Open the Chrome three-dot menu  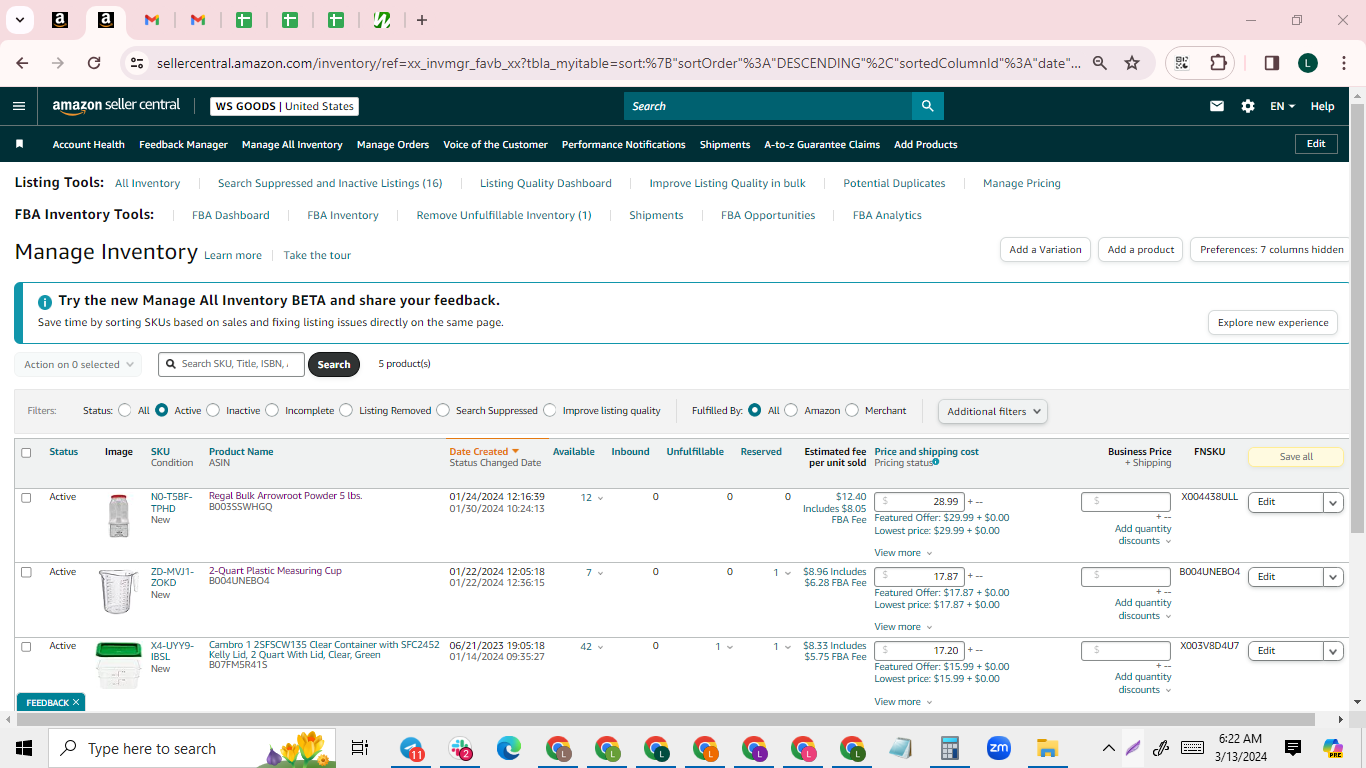(x=1343, y=63)
